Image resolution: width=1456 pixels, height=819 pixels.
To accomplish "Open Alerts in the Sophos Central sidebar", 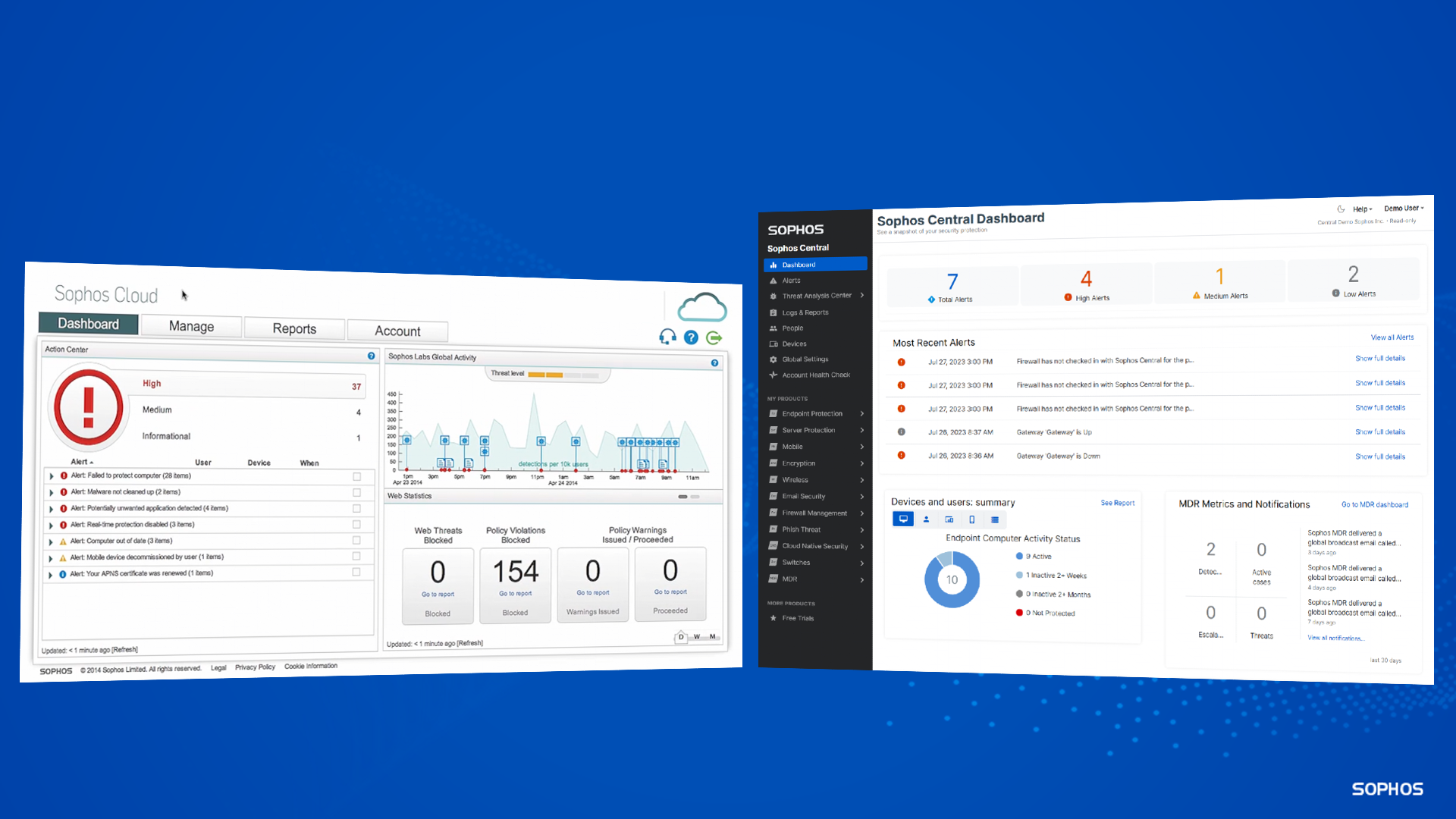I will click(x=791, y=281).
